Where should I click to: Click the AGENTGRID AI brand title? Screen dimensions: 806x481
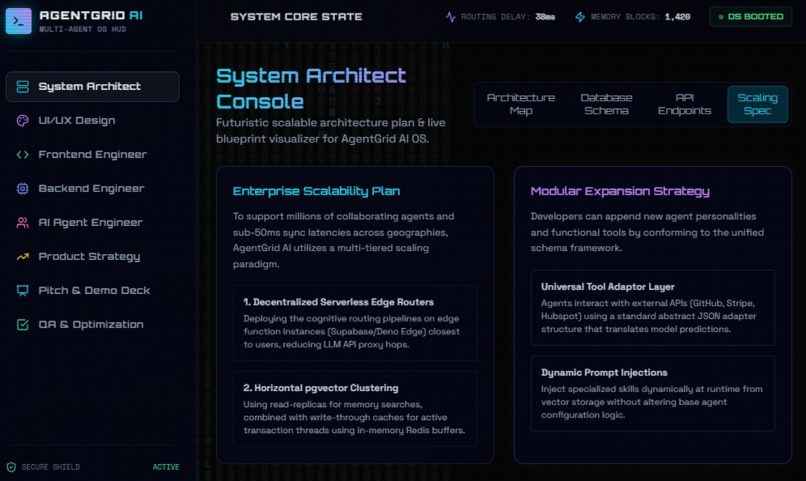(x=91, y=15)
